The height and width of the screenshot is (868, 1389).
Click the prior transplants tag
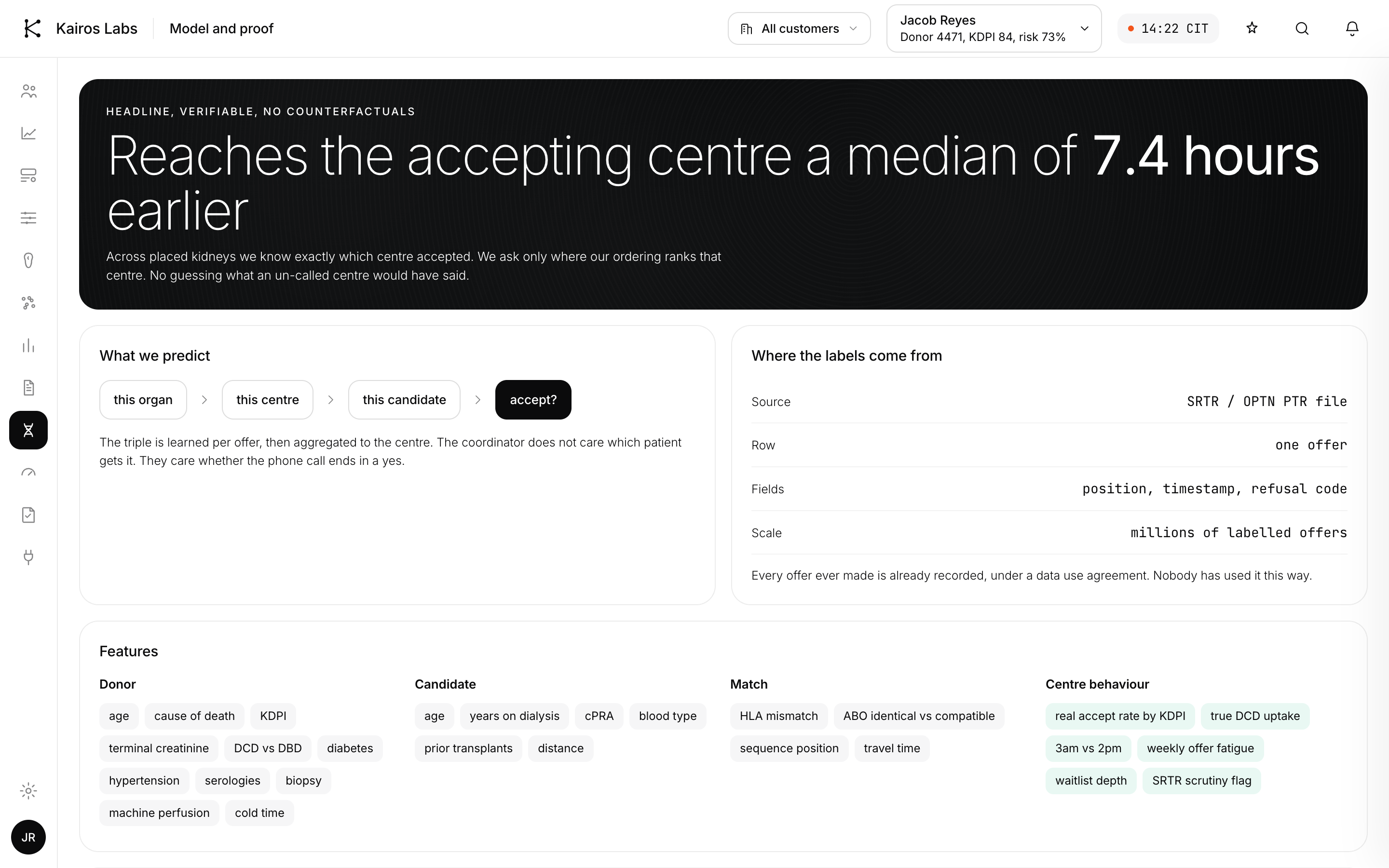[x=468, y=748]
